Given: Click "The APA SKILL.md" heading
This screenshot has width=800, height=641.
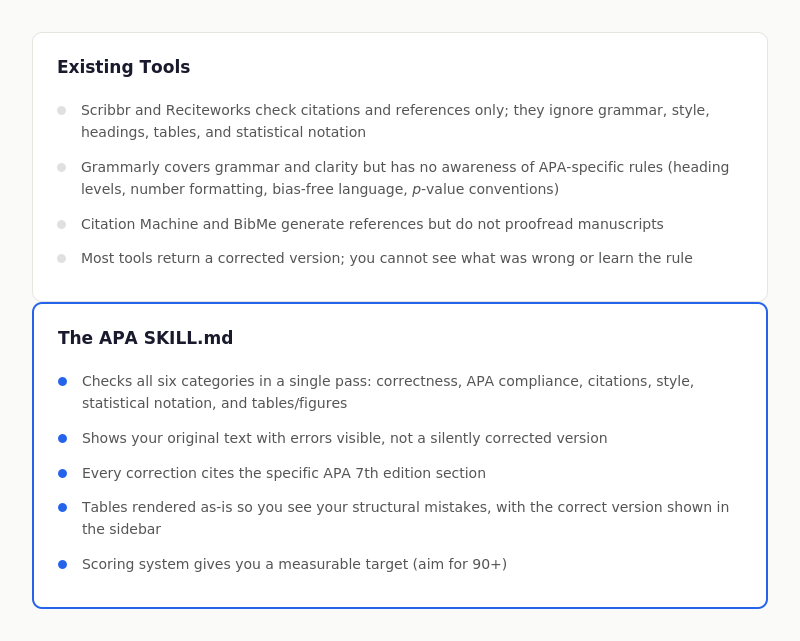Looking at the screenshot, I should pos(145,338).
